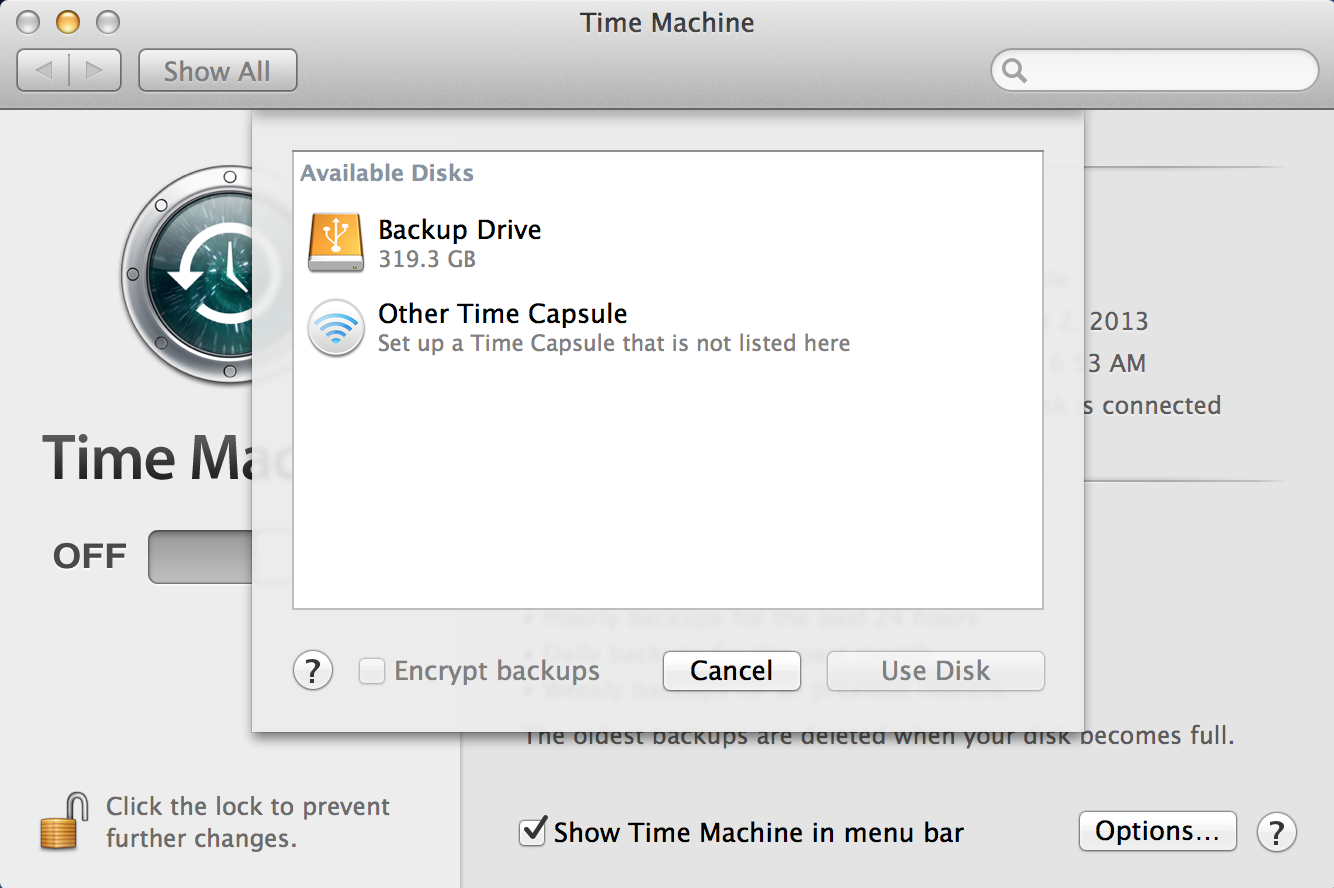Select the "Backup Drive" disk name

(460, 230)
